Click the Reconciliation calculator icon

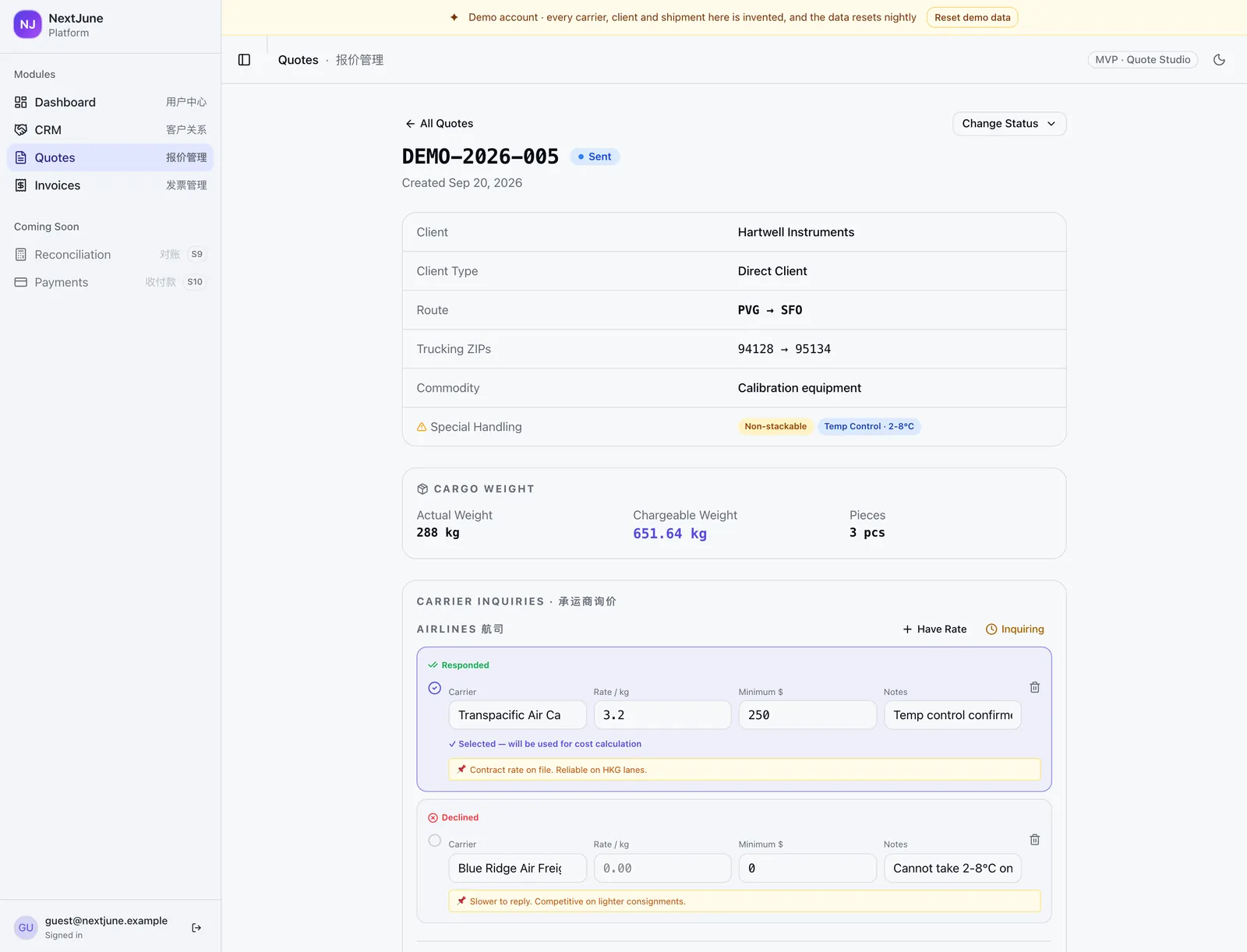point(21,255)
